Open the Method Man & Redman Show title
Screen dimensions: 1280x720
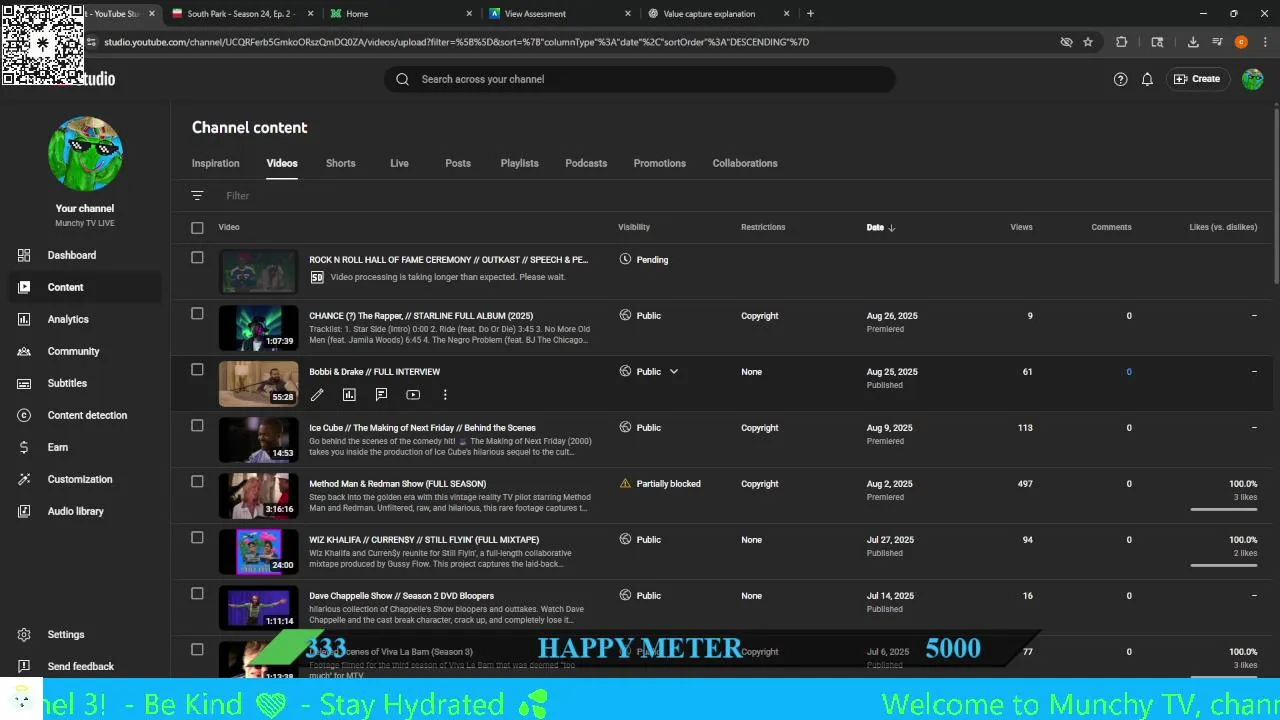tap(397, 484)
